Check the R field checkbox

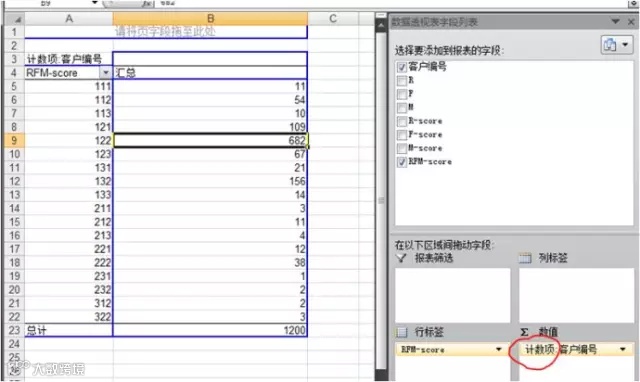402,81
